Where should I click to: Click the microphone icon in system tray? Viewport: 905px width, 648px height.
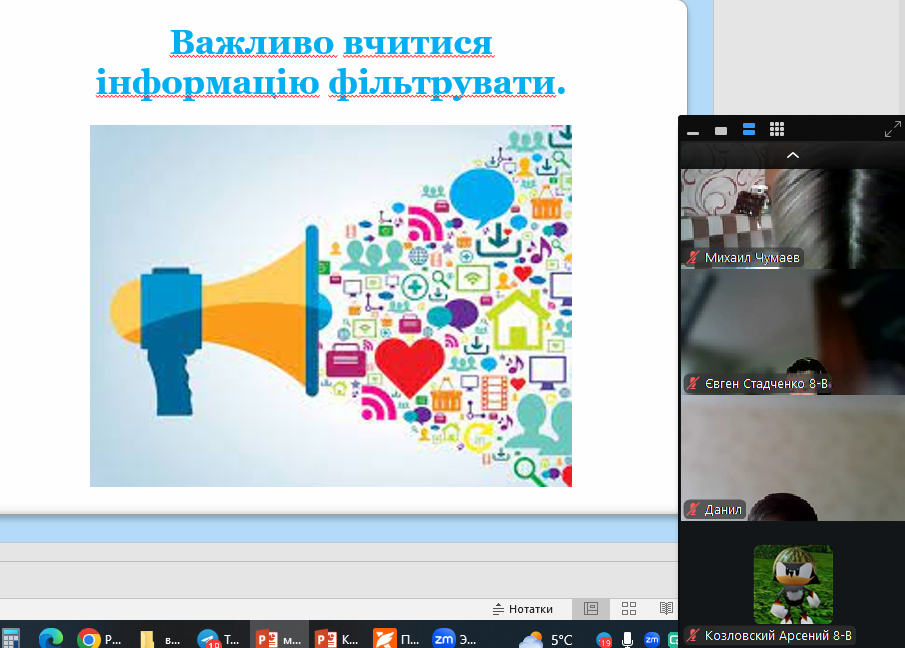pos(628,639)
